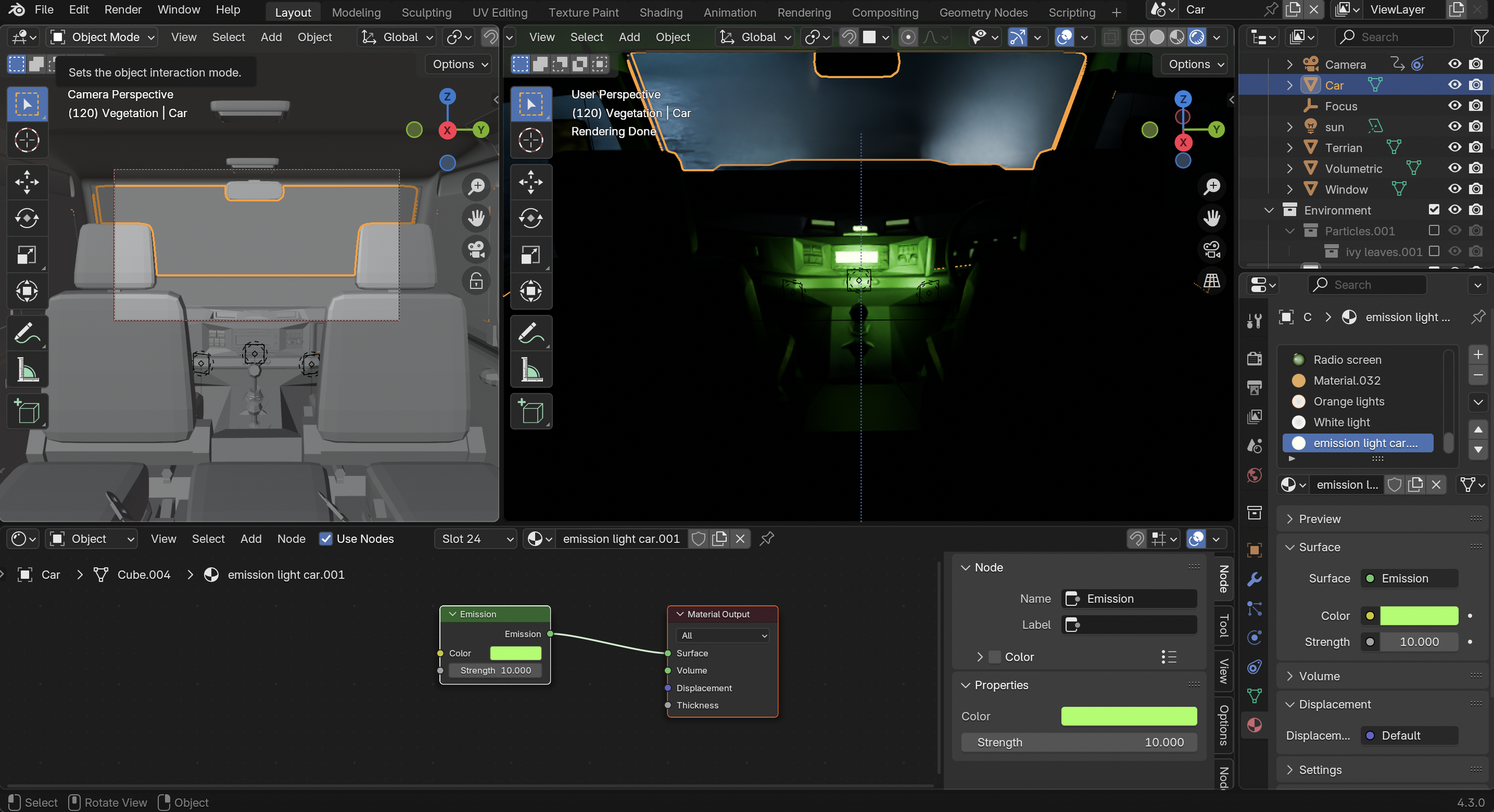Select the Scale tool in left viewport

[x=27, y=255]
